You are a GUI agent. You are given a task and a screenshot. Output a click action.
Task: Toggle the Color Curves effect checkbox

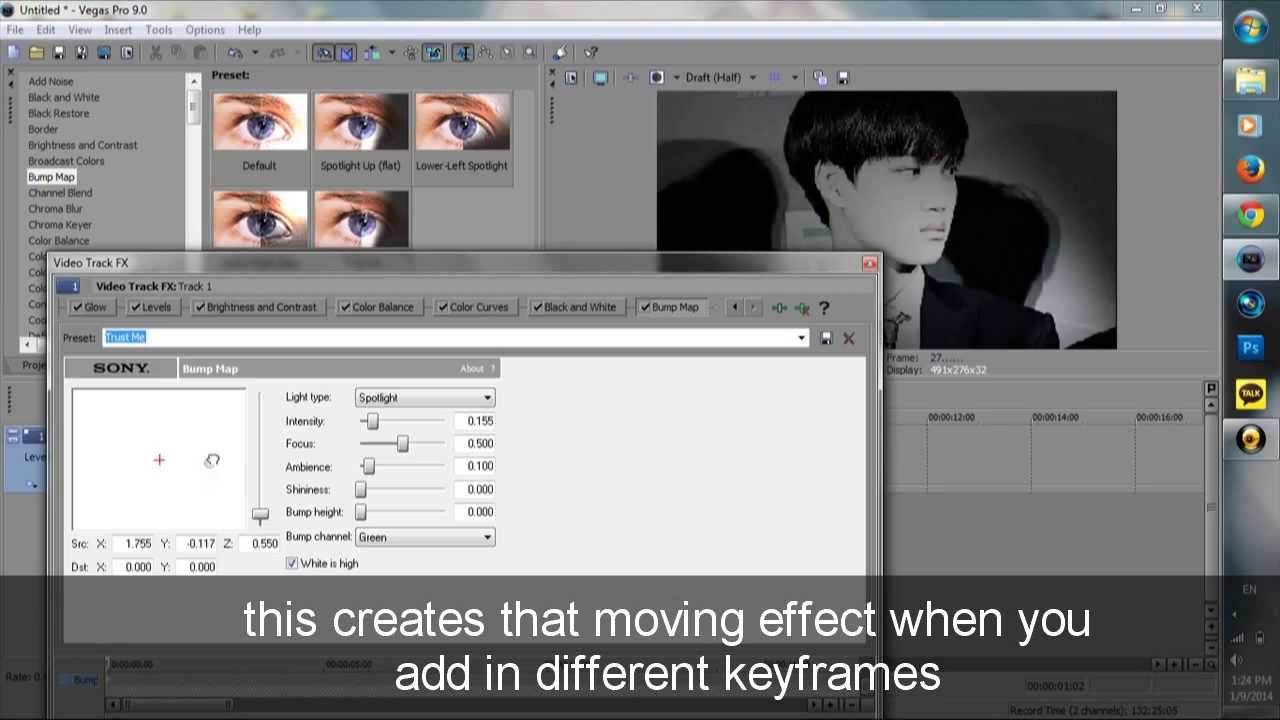click(443, 308)
